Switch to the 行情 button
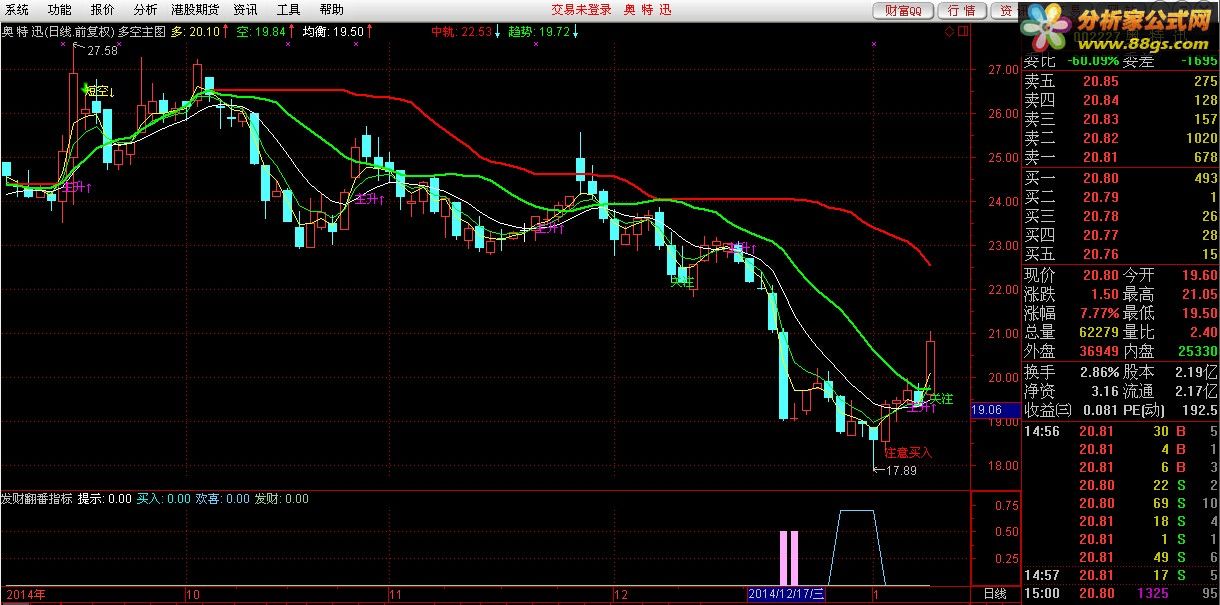1220x605 pixels. click(962, 11)
